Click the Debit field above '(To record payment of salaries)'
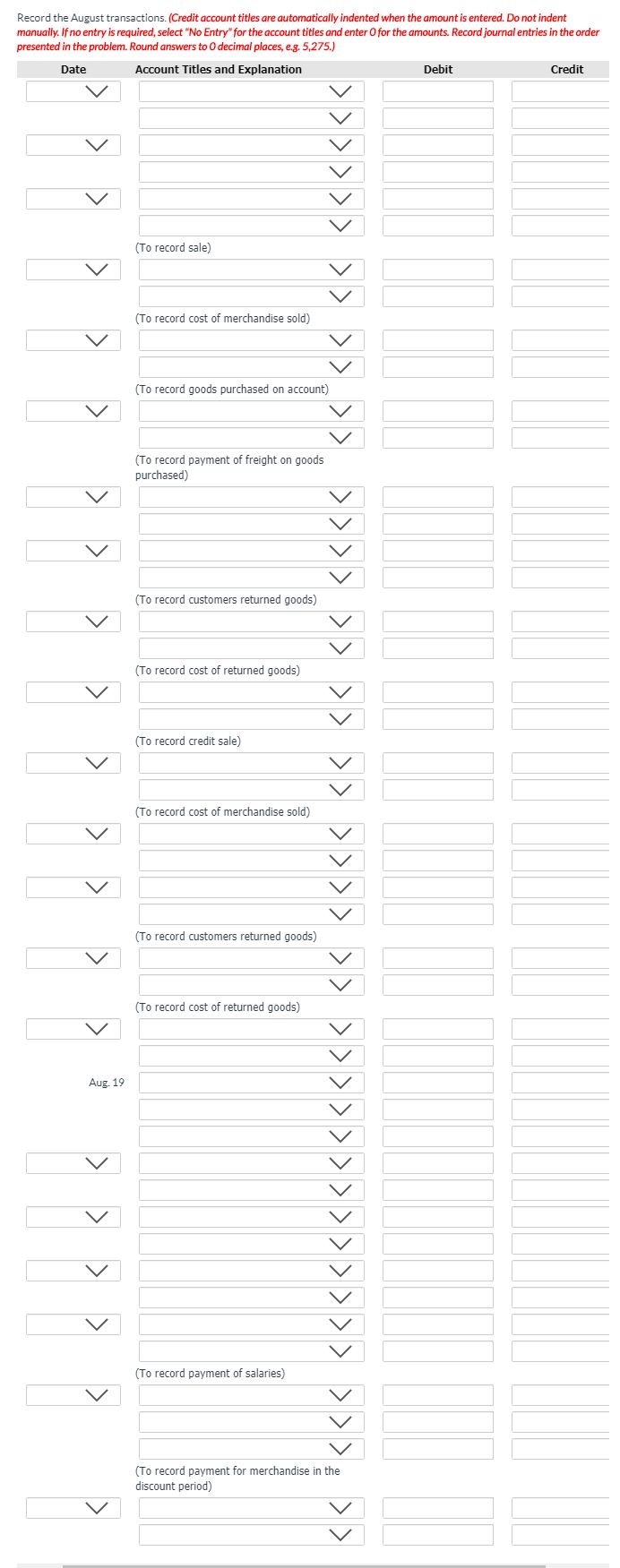The image size is (620, 1568). point(438,1350)
